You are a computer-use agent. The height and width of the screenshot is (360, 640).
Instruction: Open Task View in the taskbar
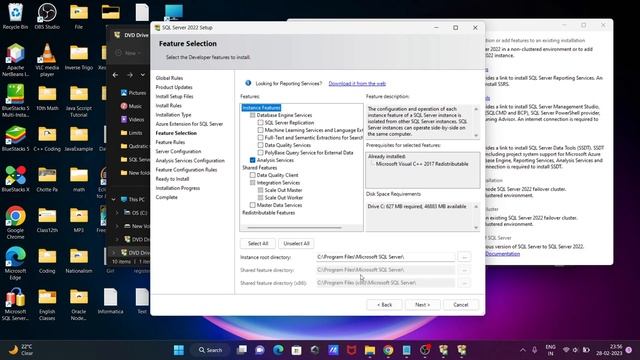pyautogui.click(x=242, y=350)
